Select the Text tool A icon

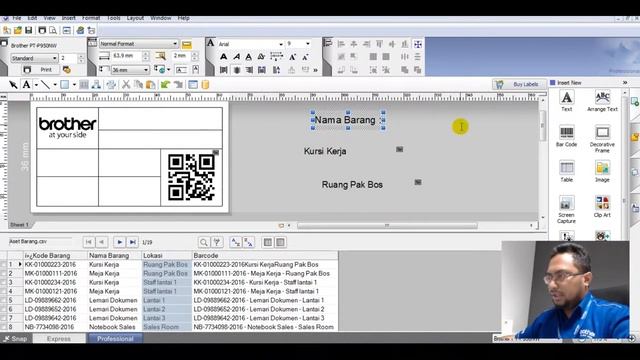tap(26, 85)
